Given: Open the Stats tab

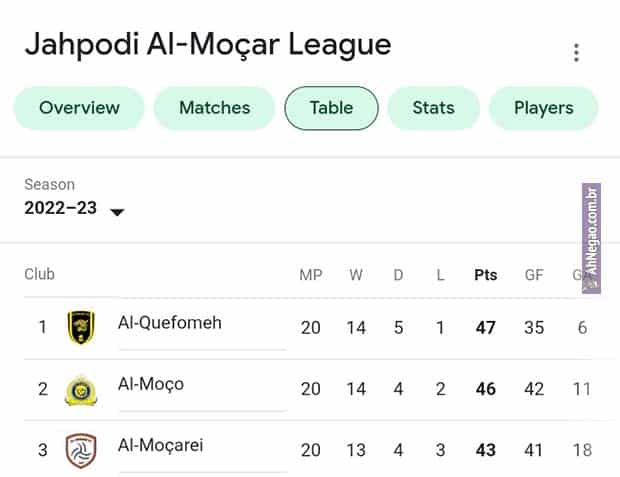Looking at the screenshot, I should pyautogui.click(x=433, y=108).
